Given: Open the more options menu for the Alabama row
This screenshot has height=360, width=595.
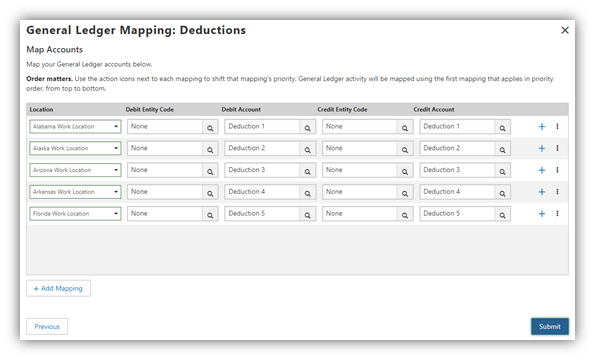Looking at the screenshot, I should 557,126.
